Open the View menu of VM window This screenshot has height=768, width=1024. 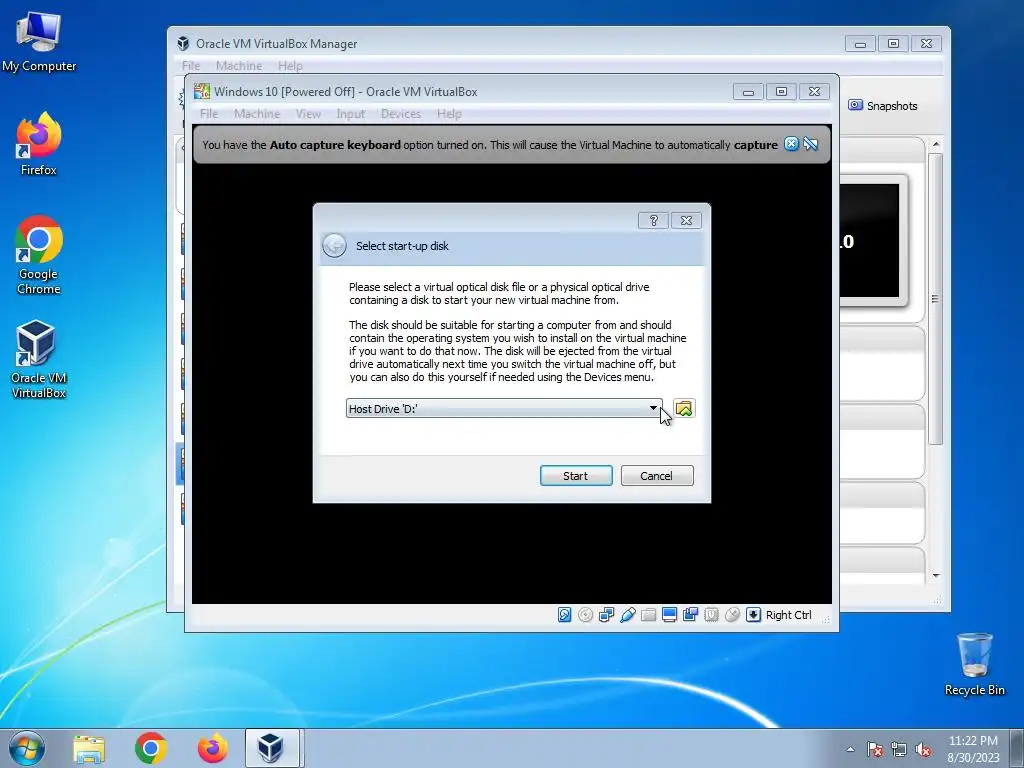click(308, 114)
